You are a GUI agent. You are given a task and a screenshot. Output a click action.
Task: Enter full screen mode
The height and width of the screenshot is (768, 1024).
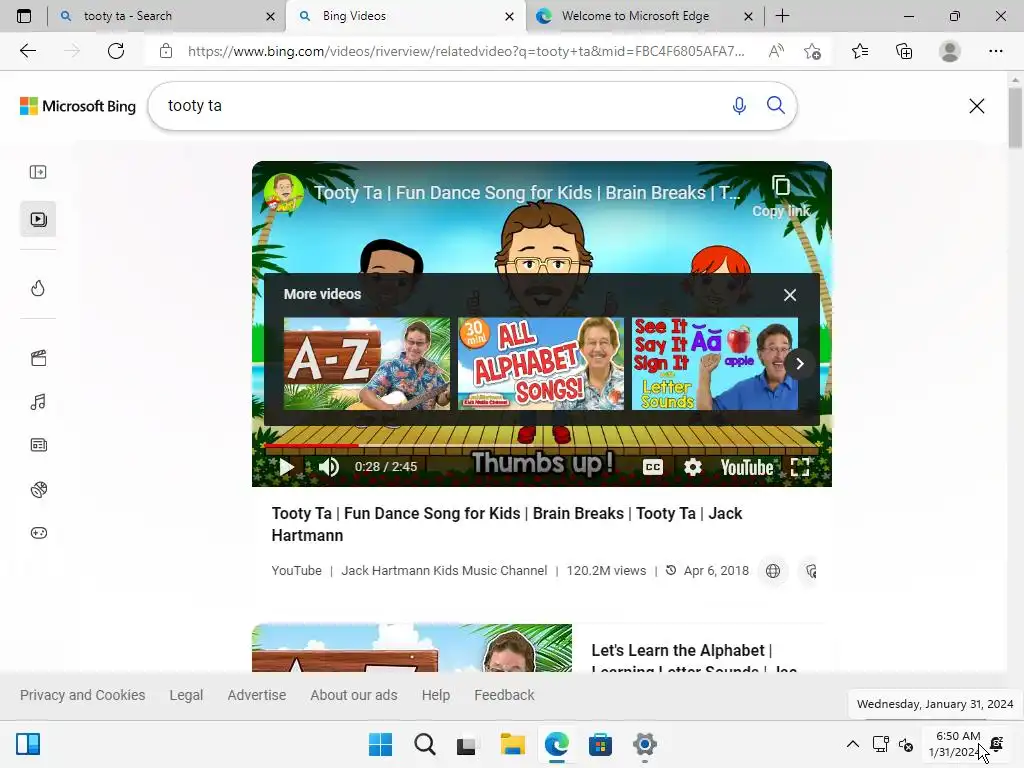pyautogui.click(x=799, y=467)
